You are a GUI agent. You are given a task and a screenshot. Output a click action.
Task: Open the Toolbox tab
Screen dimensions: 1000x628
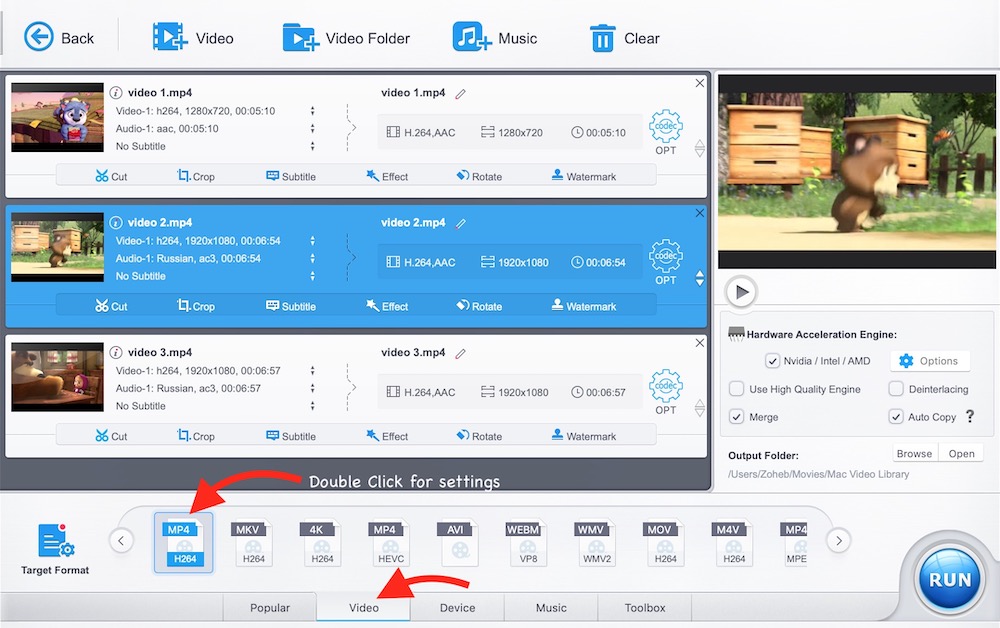tap(644, 607)
